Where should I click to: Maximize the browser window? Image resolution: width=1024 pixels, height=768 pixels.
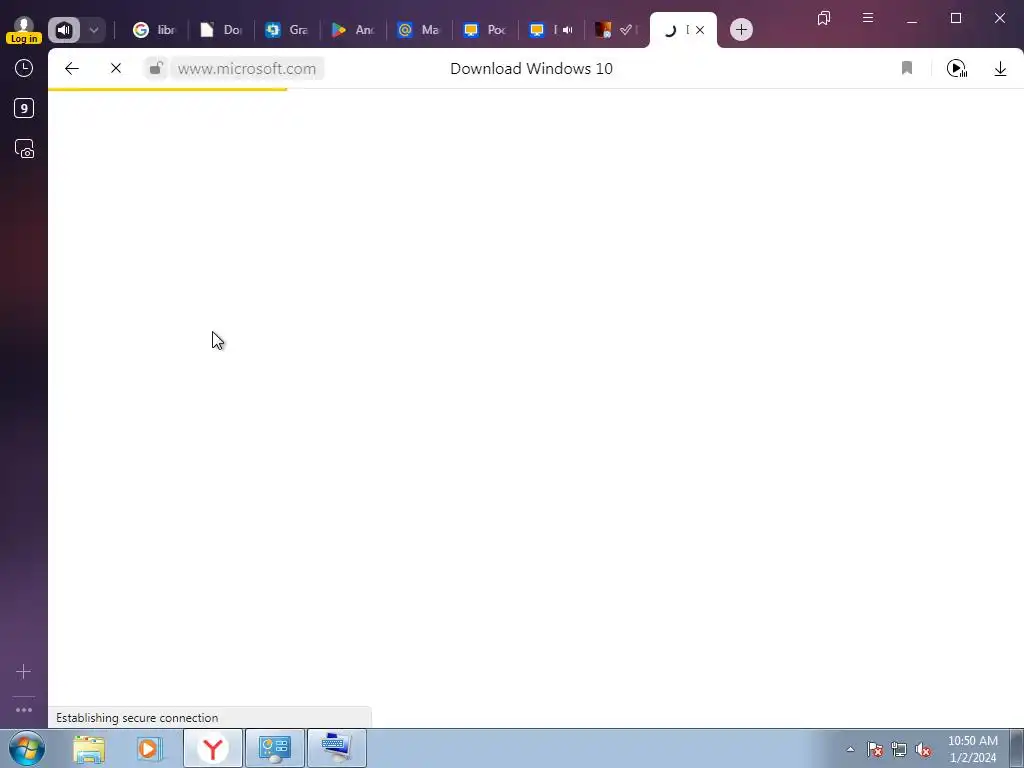956,18
